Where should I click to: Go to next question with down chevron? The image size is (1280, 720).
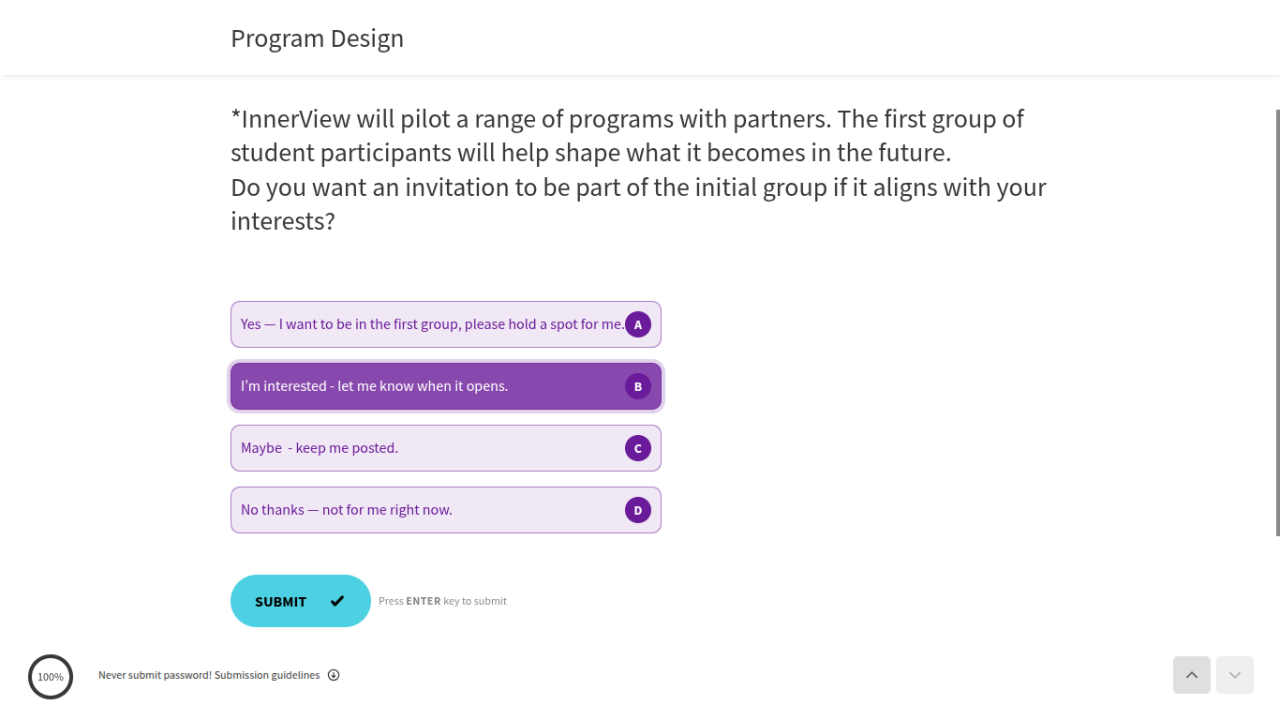[x=1235, y=675]
